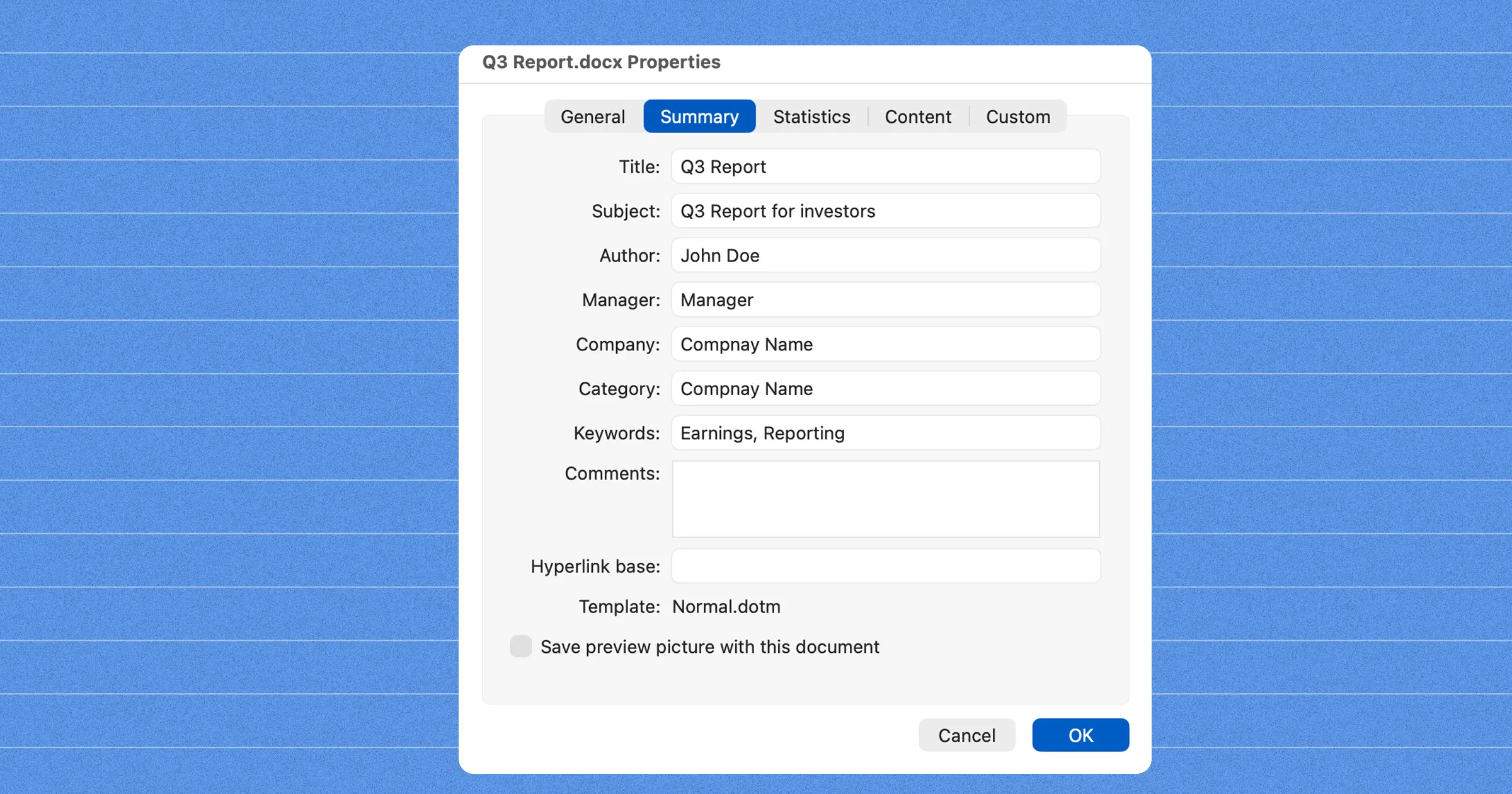Click the Category: label
This screenshot has width=1512, height=794.
tap(619, 389)
